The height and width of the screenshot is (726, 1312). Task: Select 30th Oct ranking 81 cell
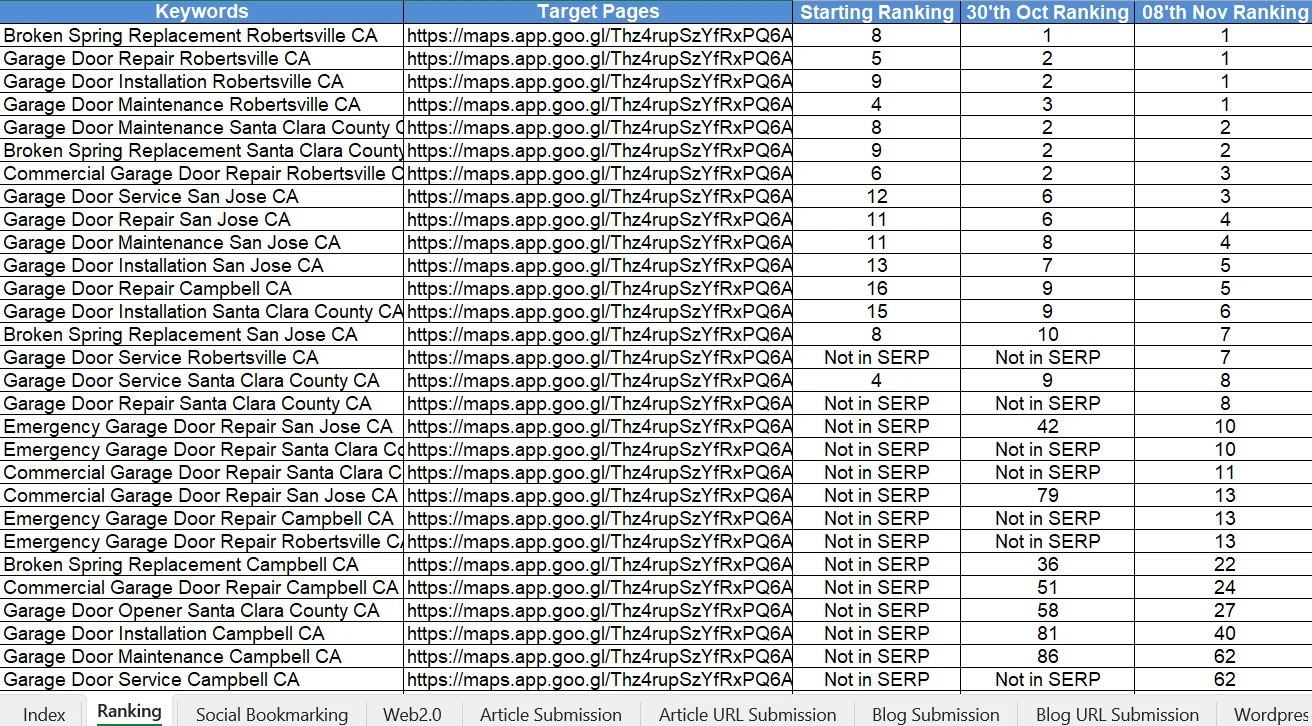point(1047,633)
